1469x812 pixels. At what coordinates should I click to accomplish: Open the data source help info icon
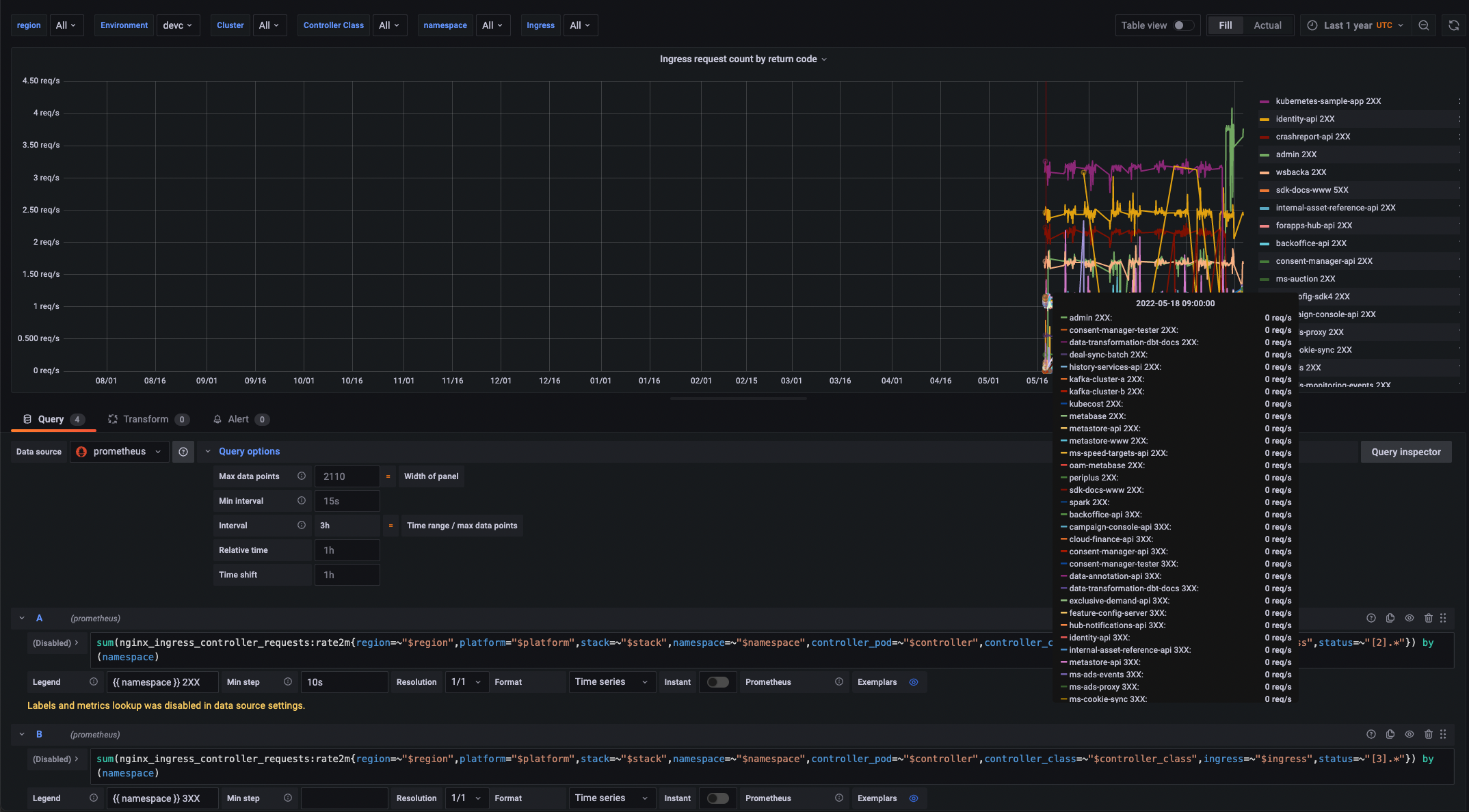coord(183,451)
